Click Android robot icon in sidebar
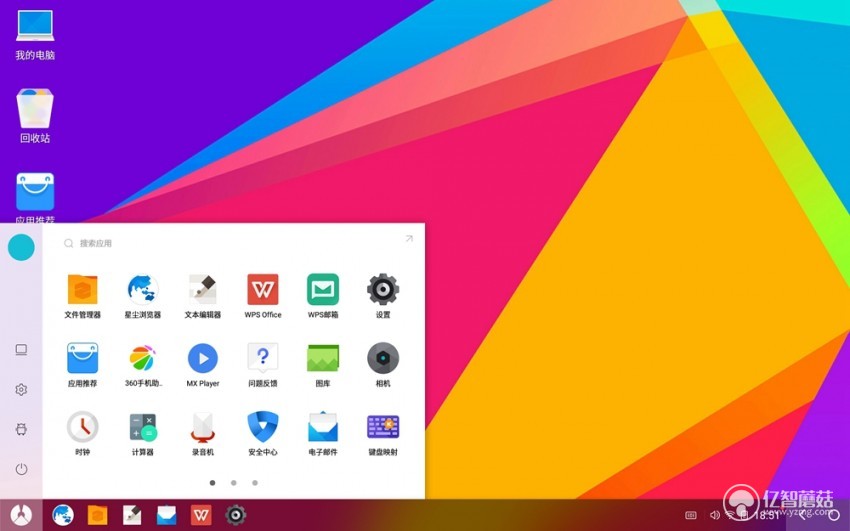Image resolution: width=850 pixels, height=531 pixels. (21, 430)
